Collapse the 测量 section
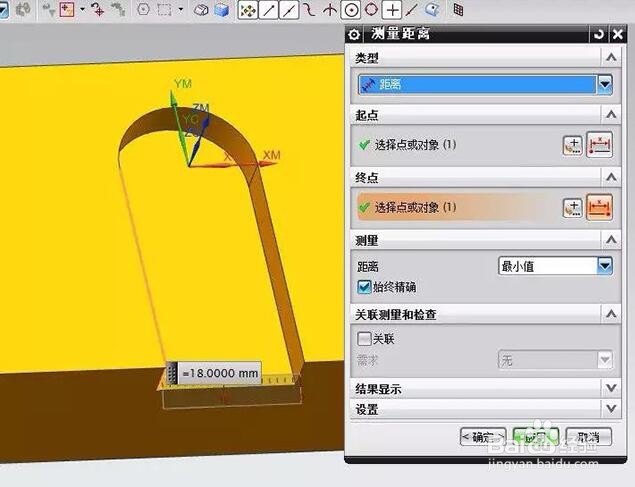635x487 pixels. pyautogui.click(x=611, y=240)
